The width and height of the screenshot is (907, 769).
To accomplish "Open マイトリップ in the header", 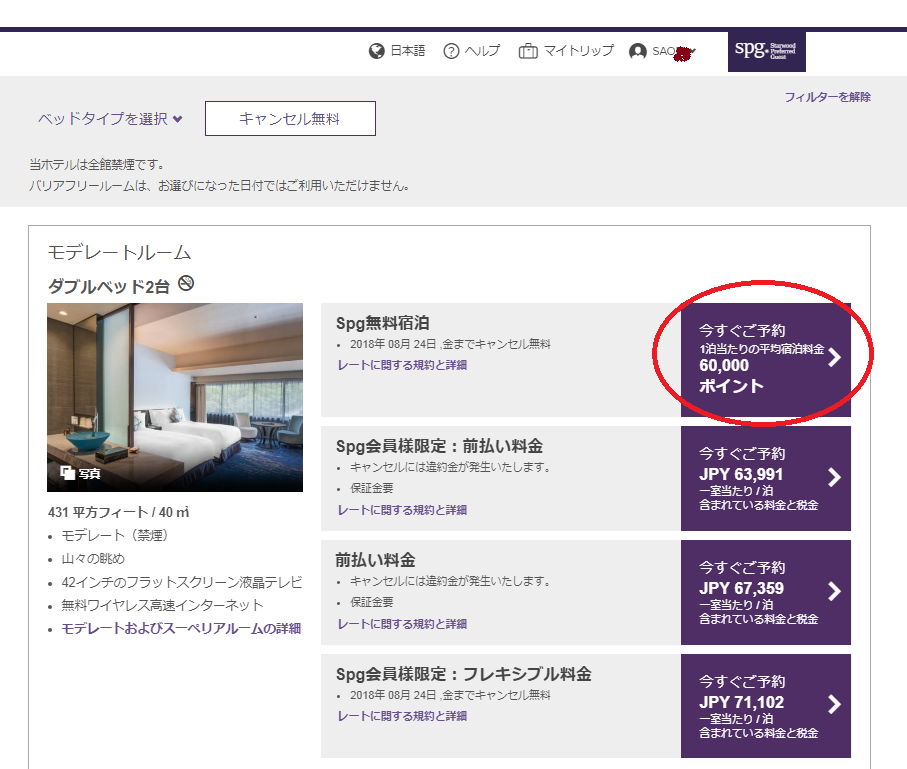I will [578, 51].
